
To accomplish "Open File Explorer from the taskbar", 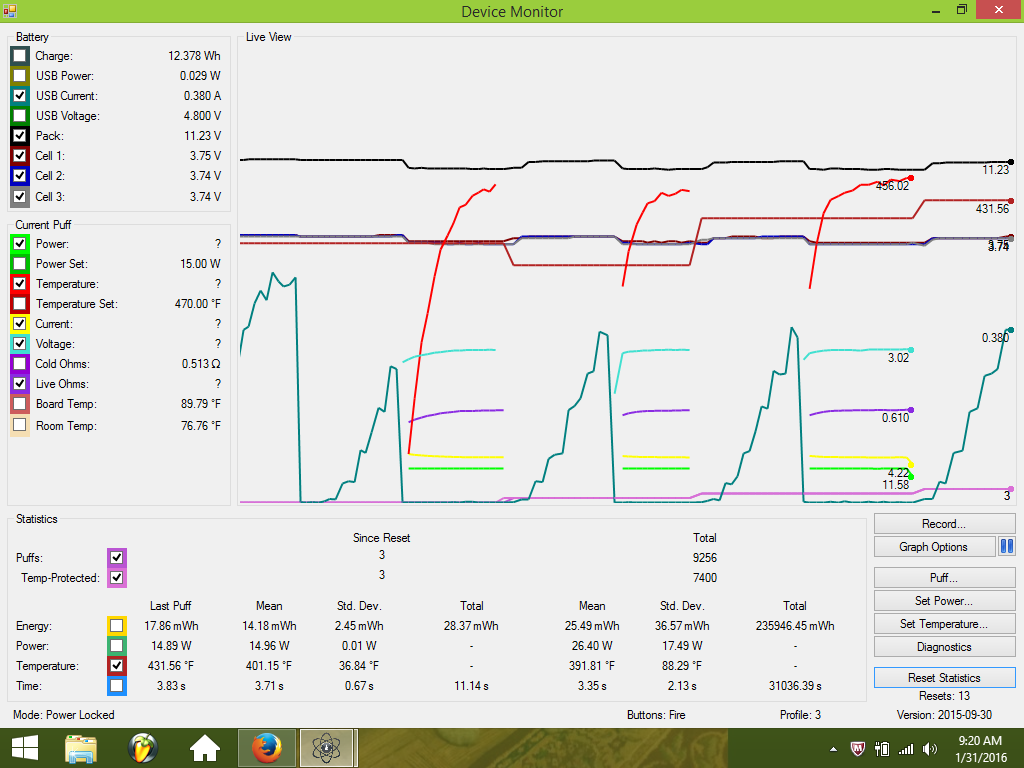I will tap(80, 748).
